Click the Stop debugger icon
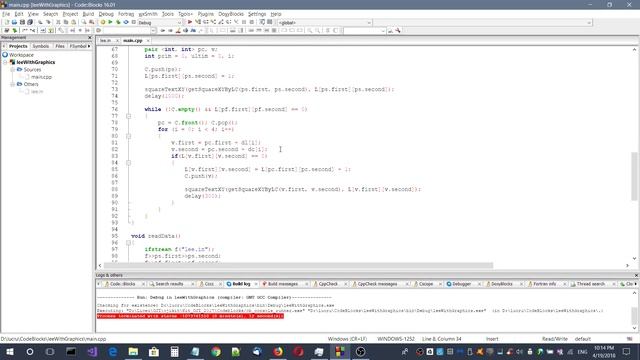 [x=251, y=22]
